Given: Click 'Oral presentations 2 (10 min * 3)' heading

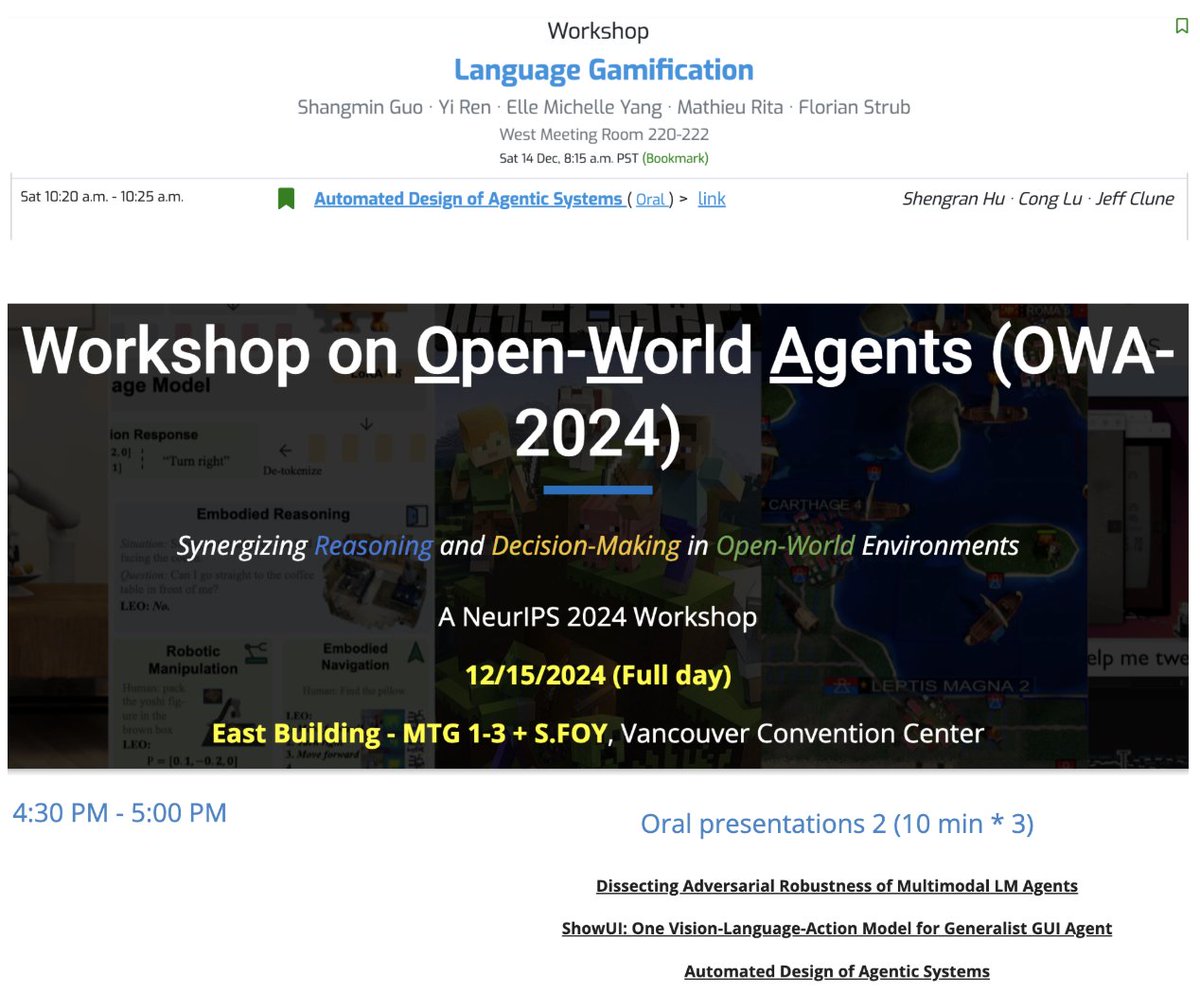Looking at the screenshot, I should tap(837, 824).
